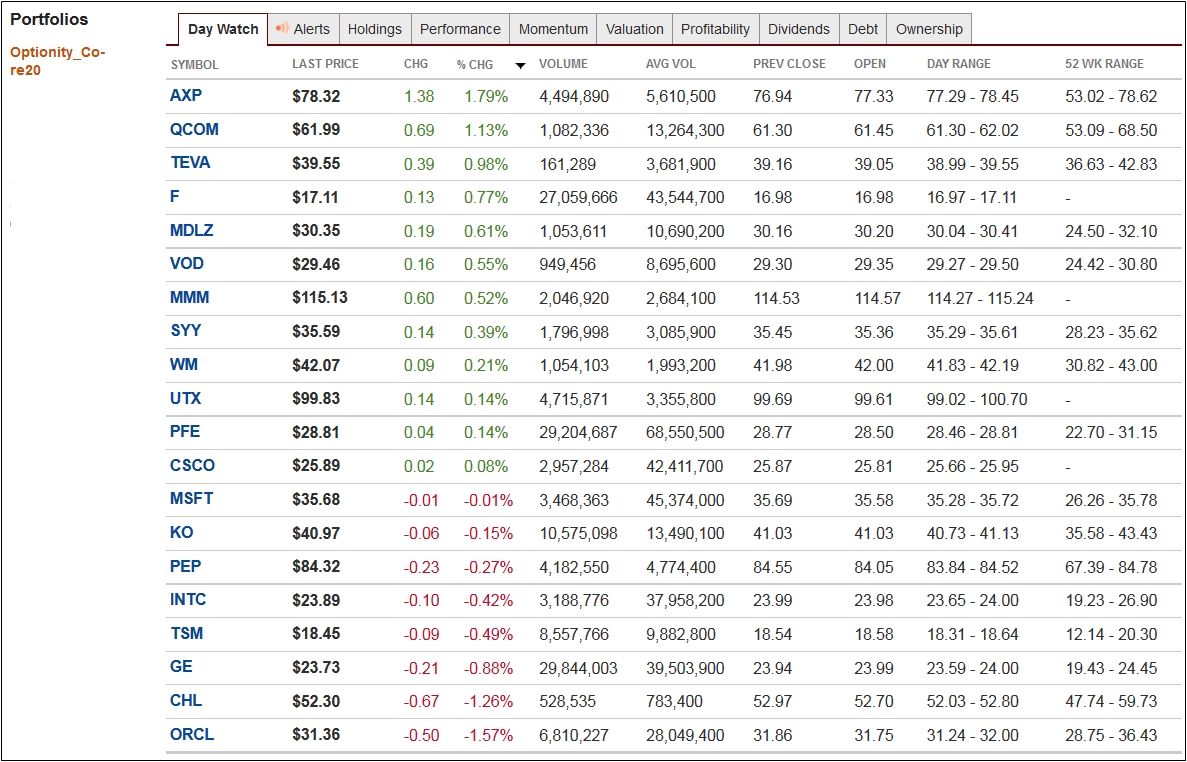The height and width of the screenshot is (762, 1187).
Task: Sort by the CHG column header
Action: (416, 64)
